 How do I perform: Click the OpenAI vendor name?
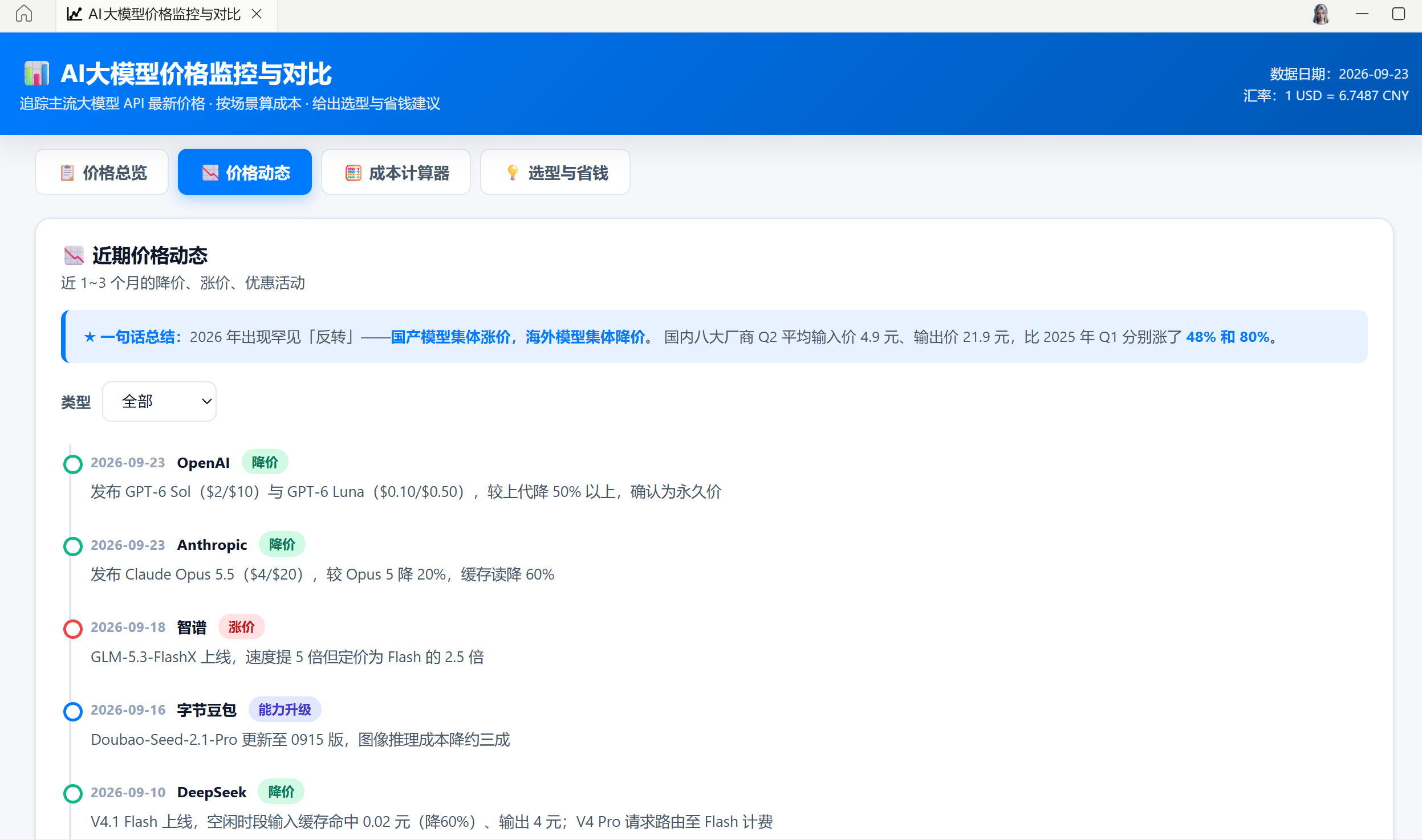(x=204, y=463)
